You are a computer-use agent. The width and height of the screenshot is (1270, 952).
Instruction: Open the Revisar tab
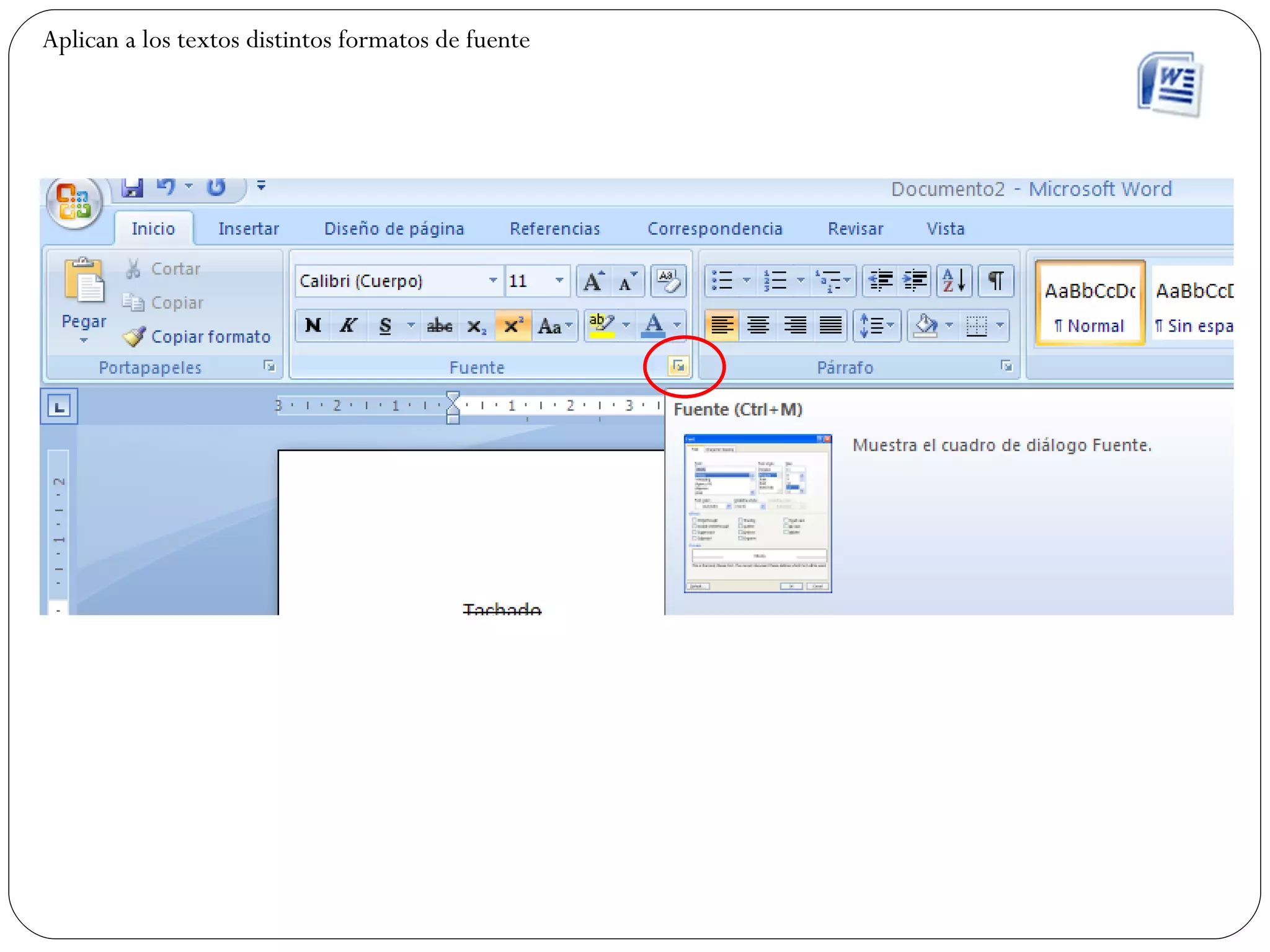tap(856, 229)
